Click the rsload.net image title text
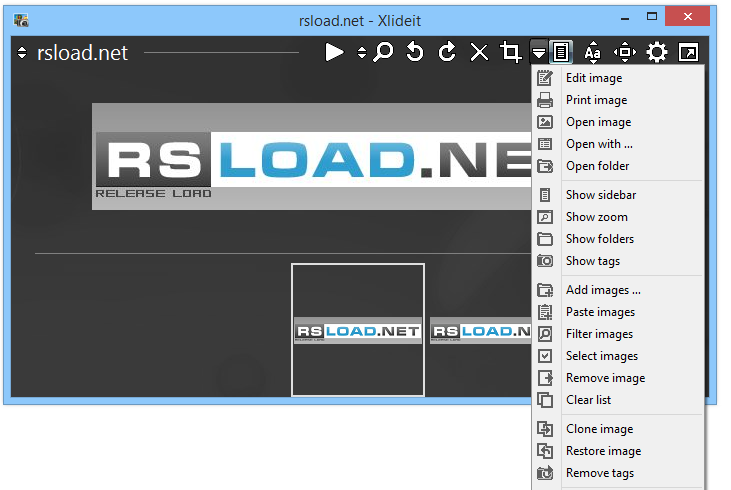The image size is (731, 490). (83, 53)
